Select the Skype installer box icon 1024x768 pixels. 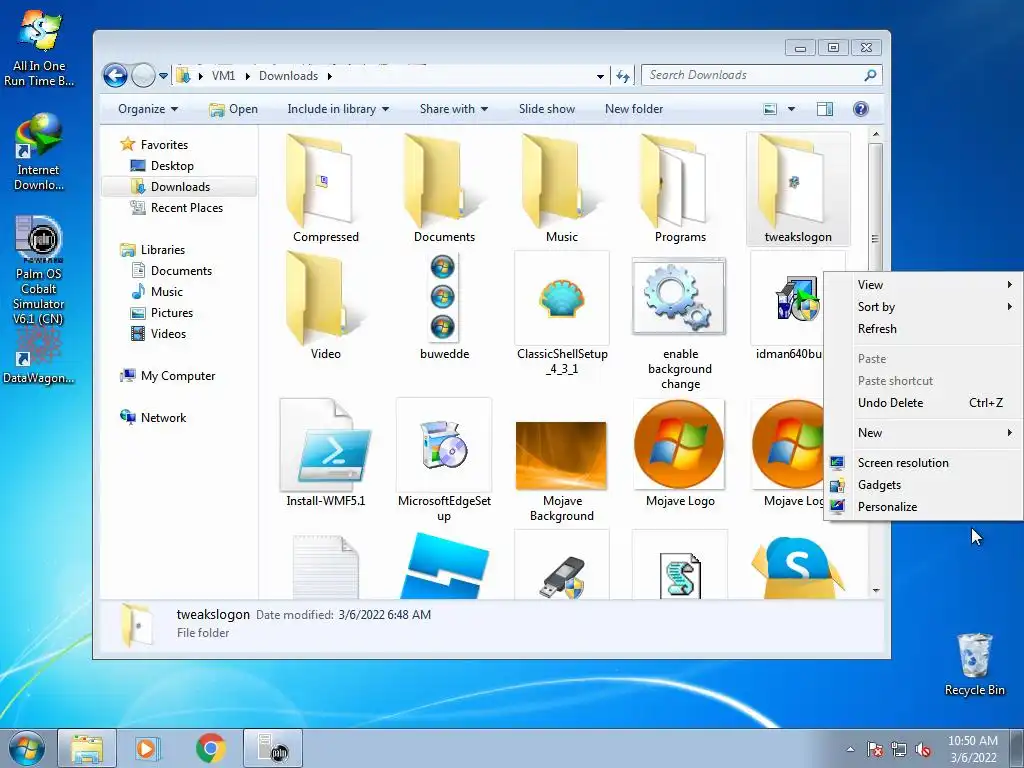[x=797, y=566]
